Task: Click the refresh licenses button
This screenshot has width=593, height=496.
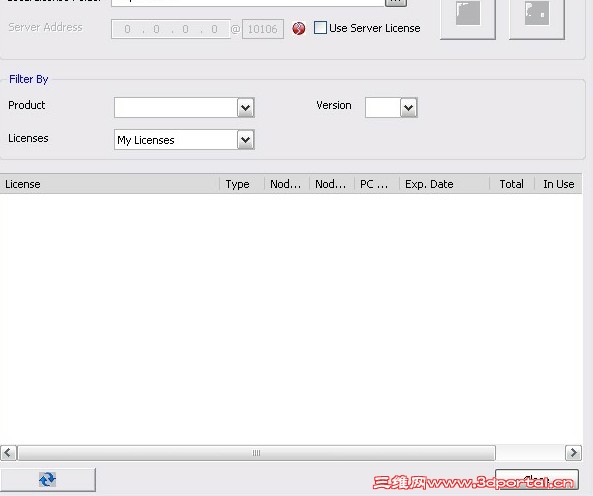Action: tap(48, 479)
